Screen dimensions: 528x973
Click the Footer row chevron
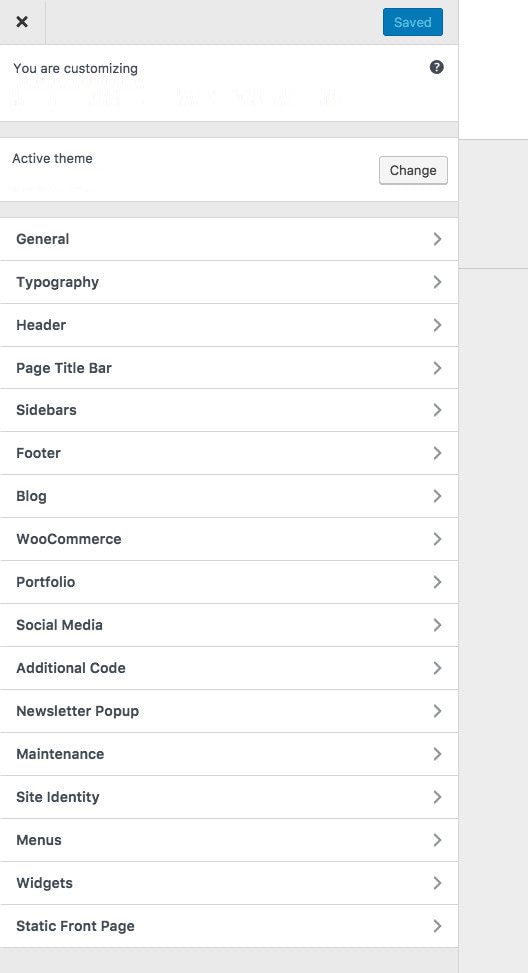[437, 453]
